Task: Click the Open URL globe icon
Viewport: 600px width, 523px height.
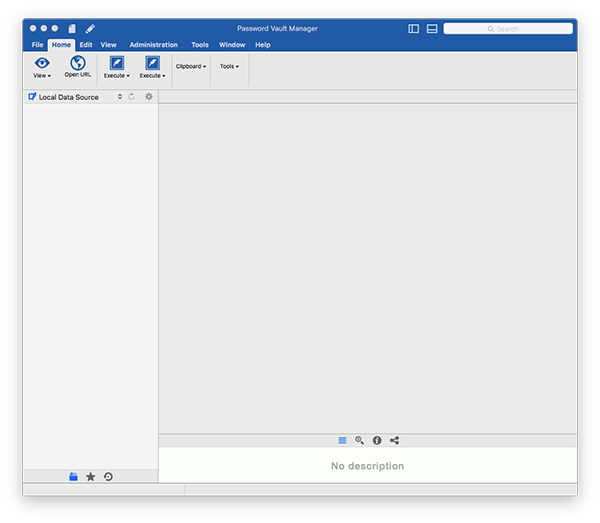Action: 78,63
